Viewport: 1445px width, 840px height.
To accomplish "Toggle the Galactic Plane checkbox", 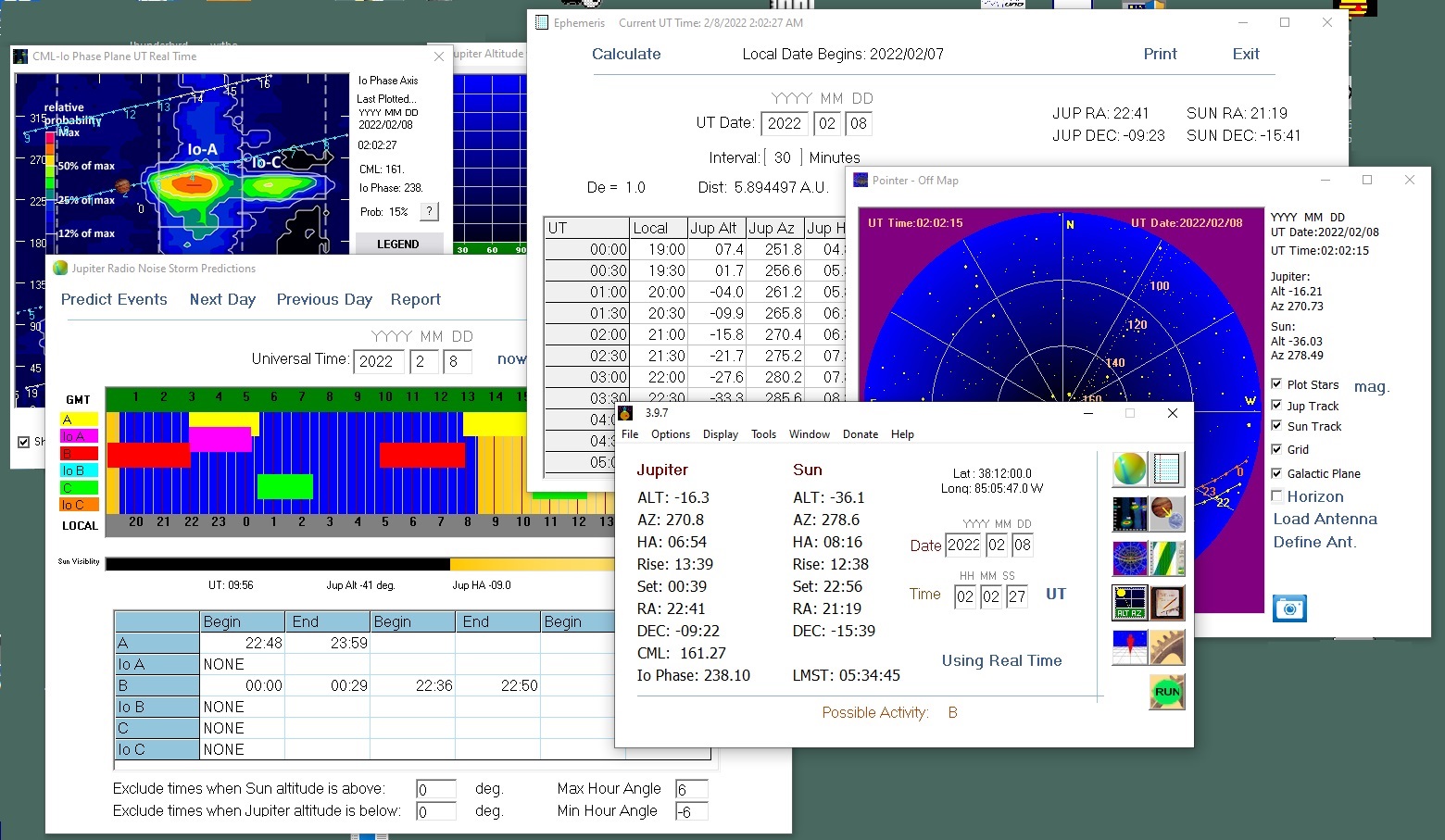I will 1276,472.
